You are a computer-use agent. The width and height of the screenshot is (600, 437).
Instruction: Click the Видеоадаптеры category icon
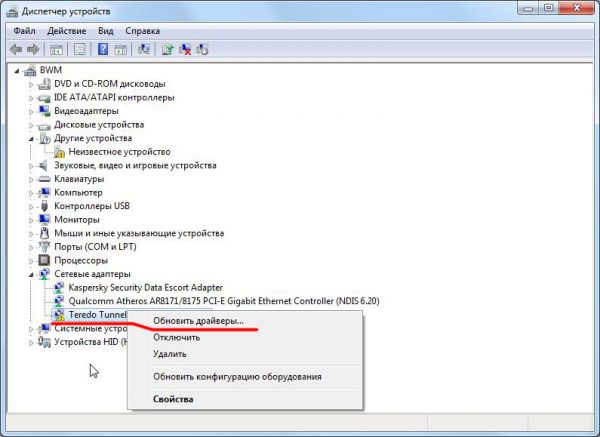44,111
